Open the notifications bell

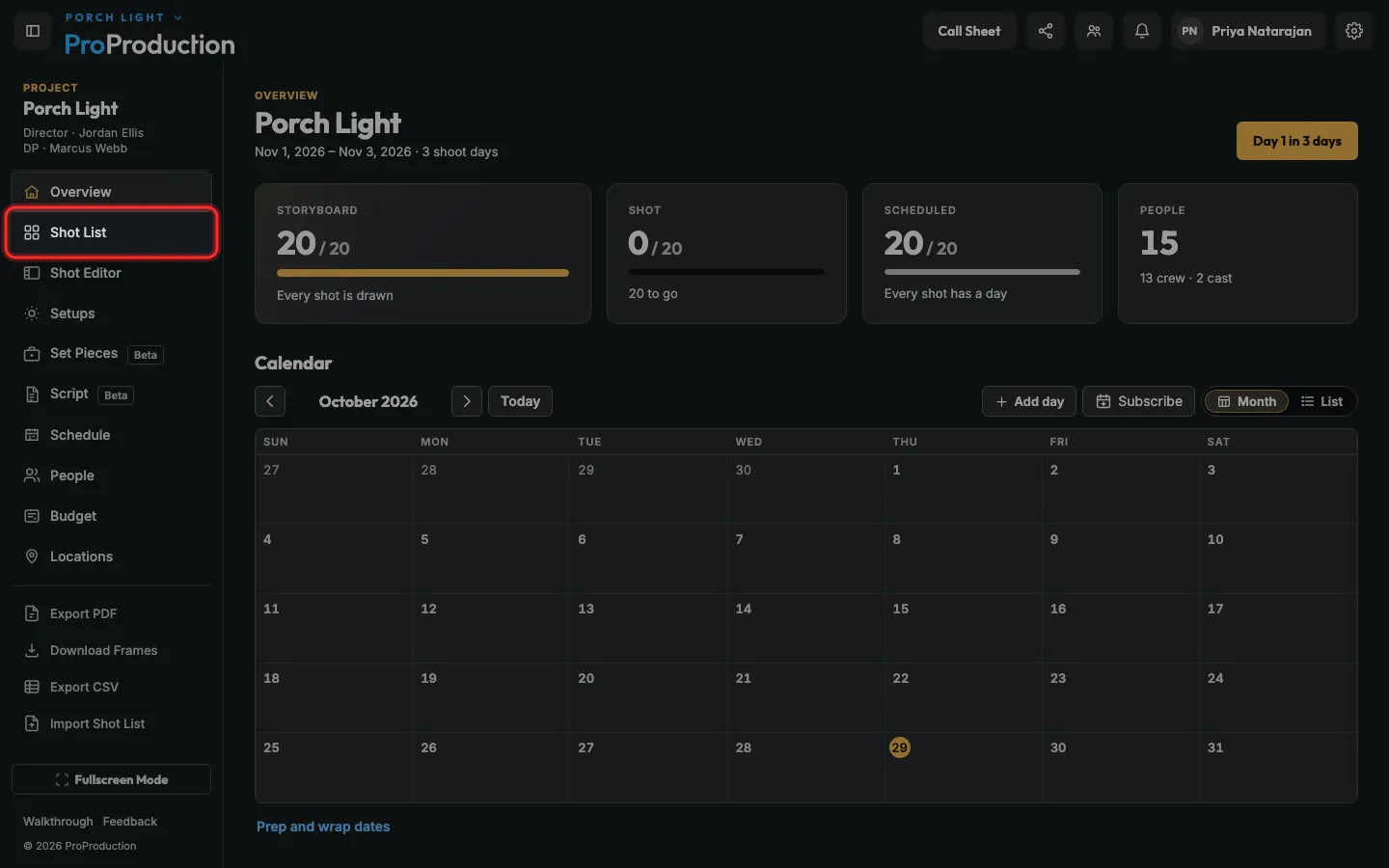pyautogui.click(x=1142, y=31)
